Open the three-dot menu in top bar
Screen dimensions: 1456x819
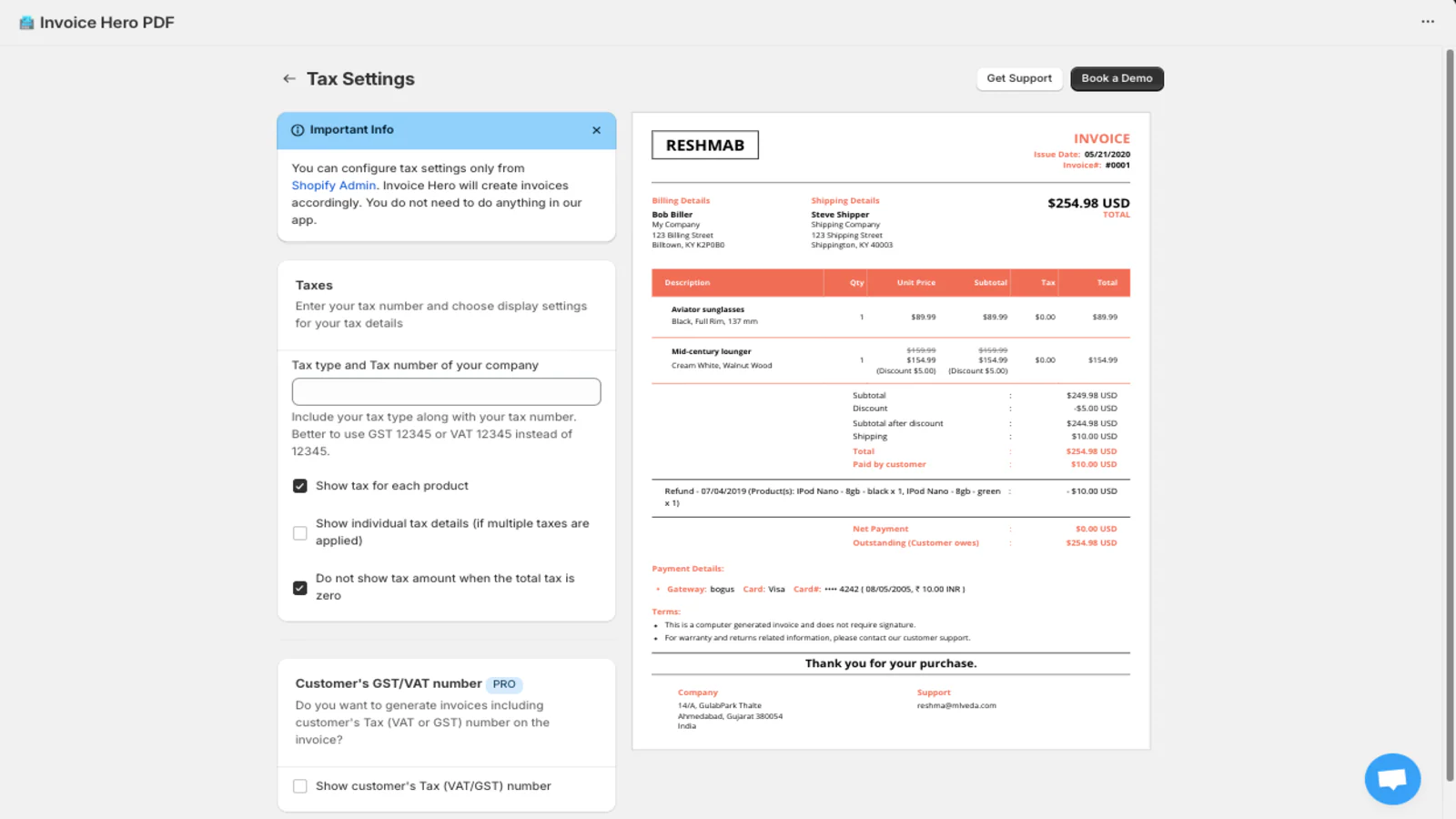[x=1427, y=22]
